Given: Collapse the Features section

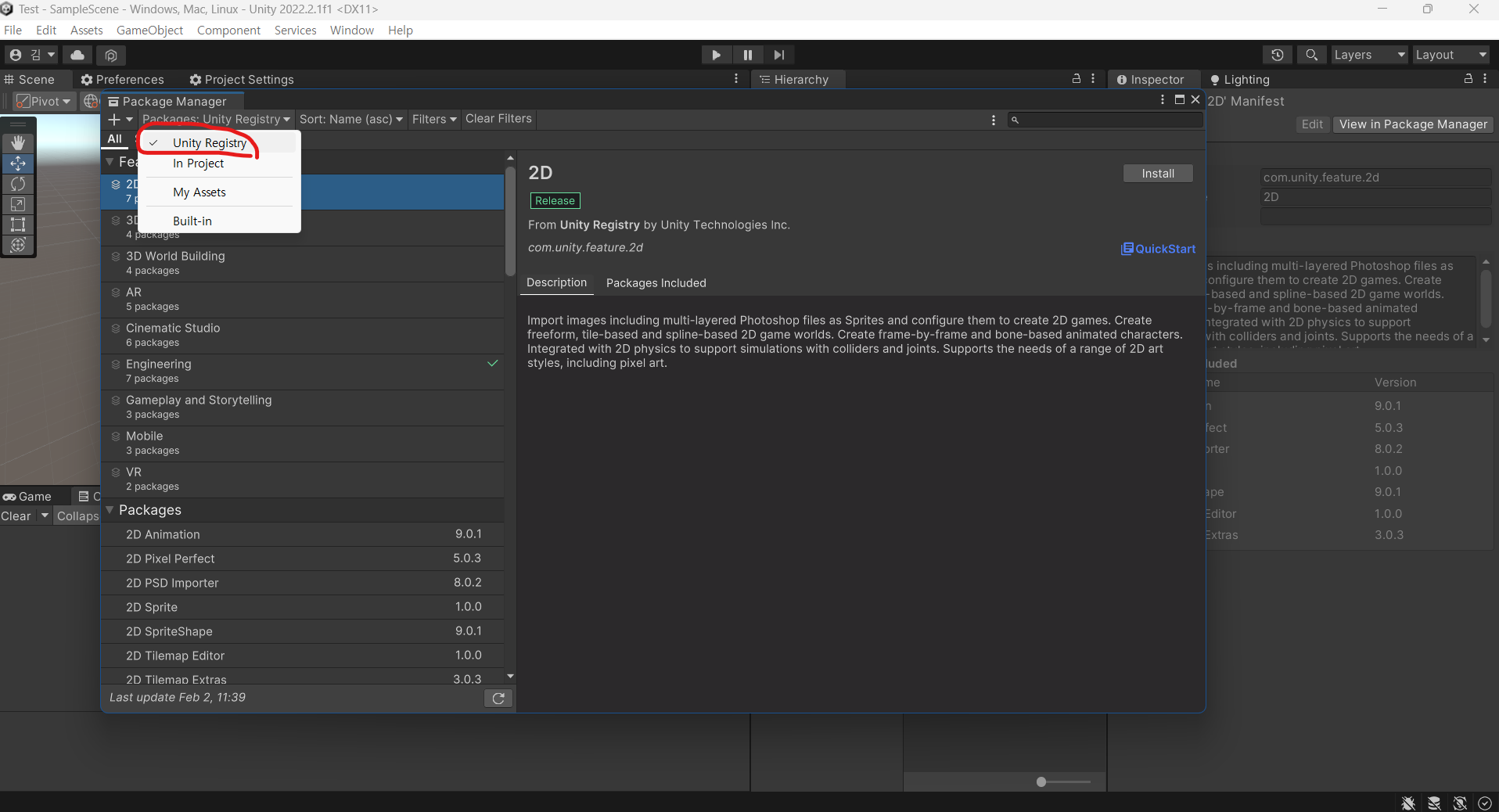Looking at the screenshot, I should point(110,162).
